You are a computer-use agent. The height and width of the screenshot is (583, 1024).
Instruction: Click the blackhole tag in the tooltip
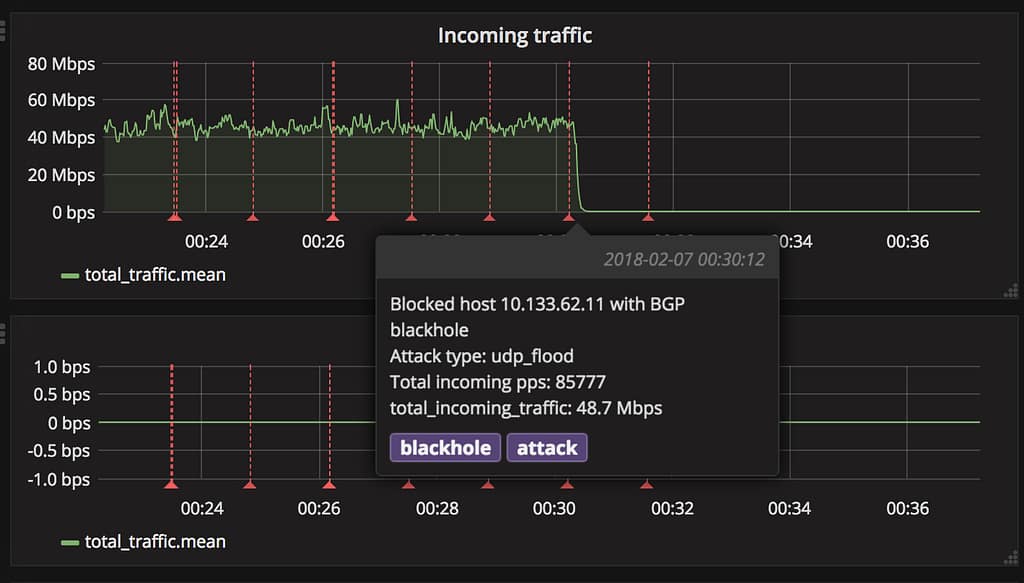[446, 447]
